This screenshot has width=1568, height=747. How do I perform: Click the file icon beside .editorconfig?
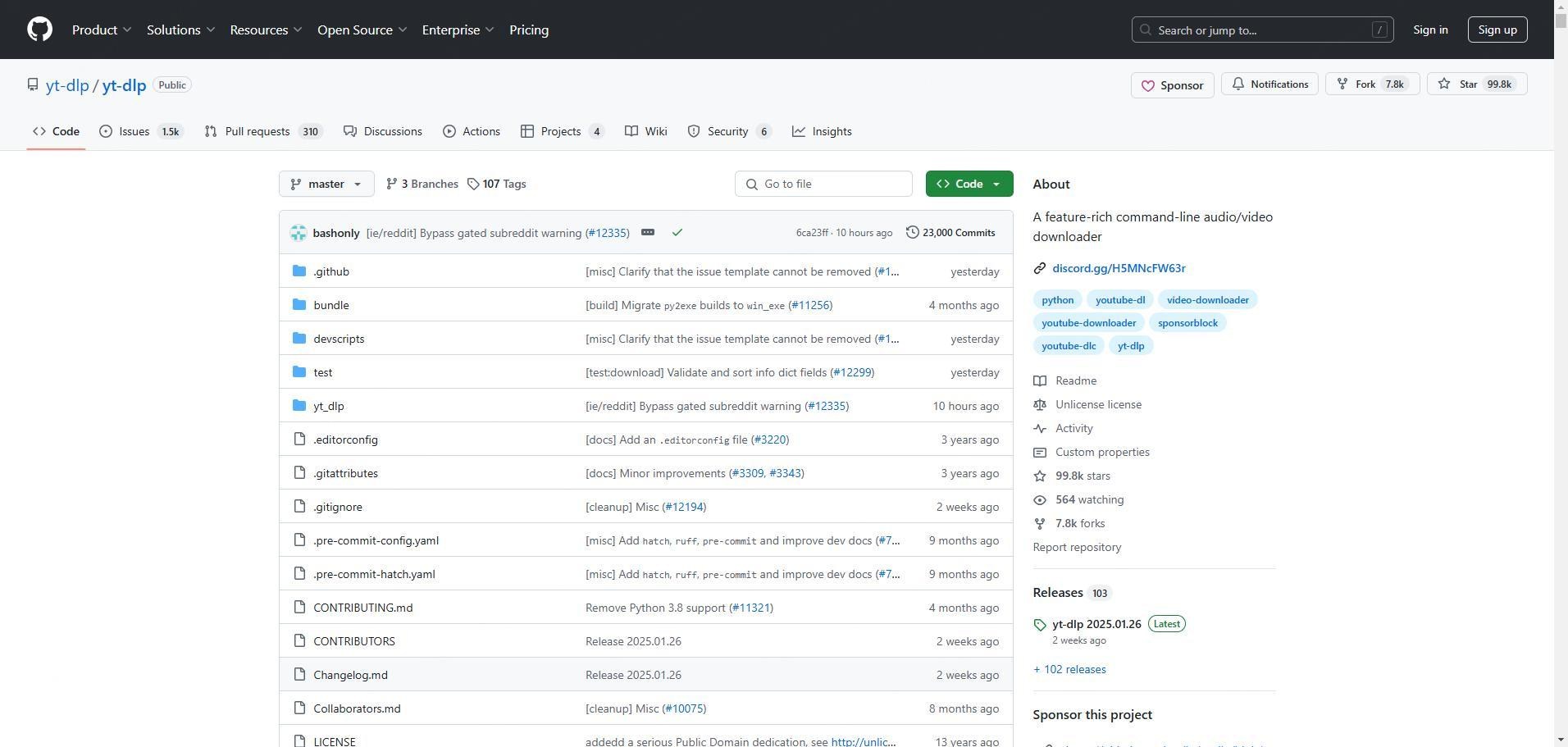tap(299, 439)
